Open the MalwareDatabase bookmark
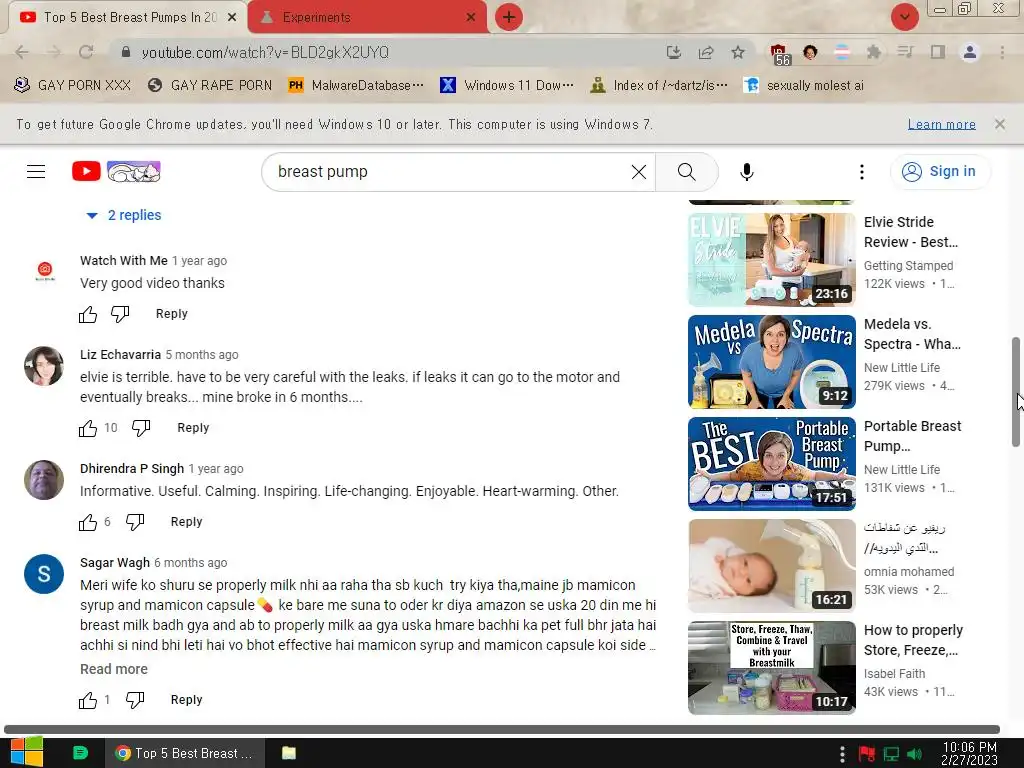 (x=357, y=86)
